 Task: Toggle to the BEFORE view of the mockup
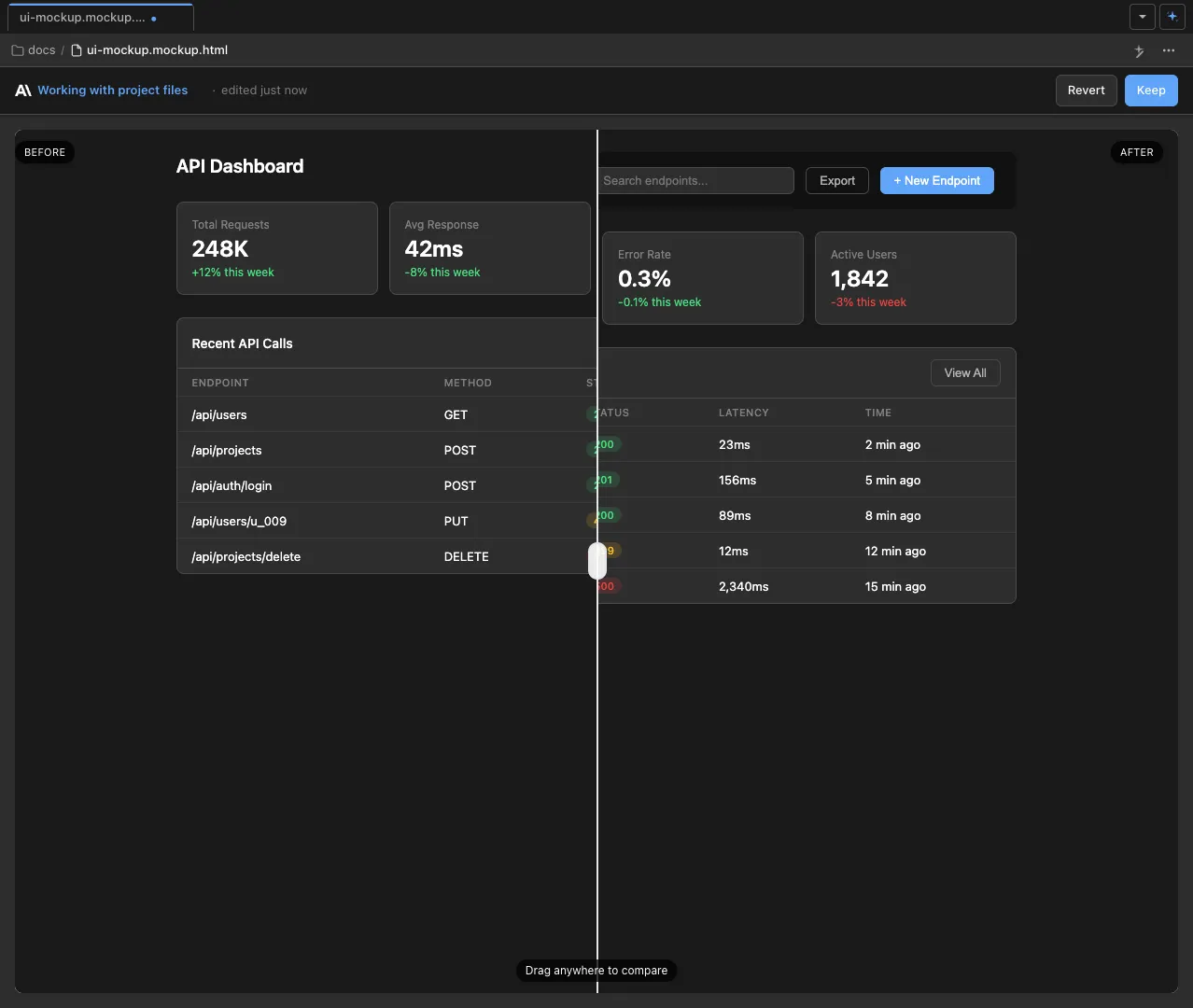click(x=45, y=152)
